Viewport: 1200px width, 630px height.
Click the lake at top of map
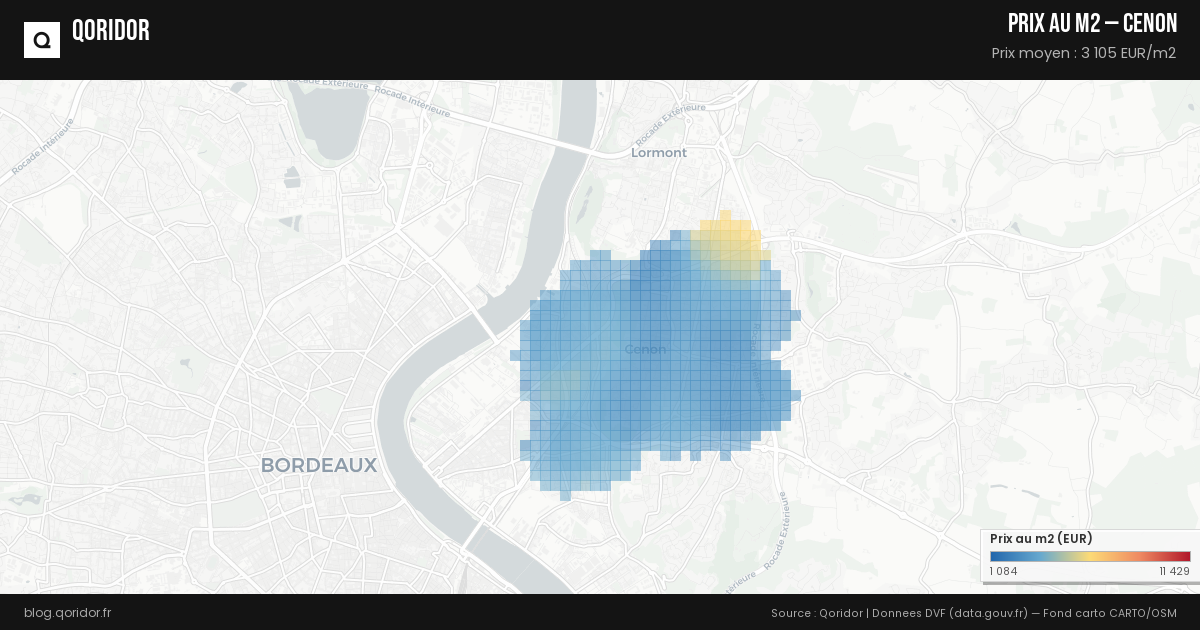(328, 123)
